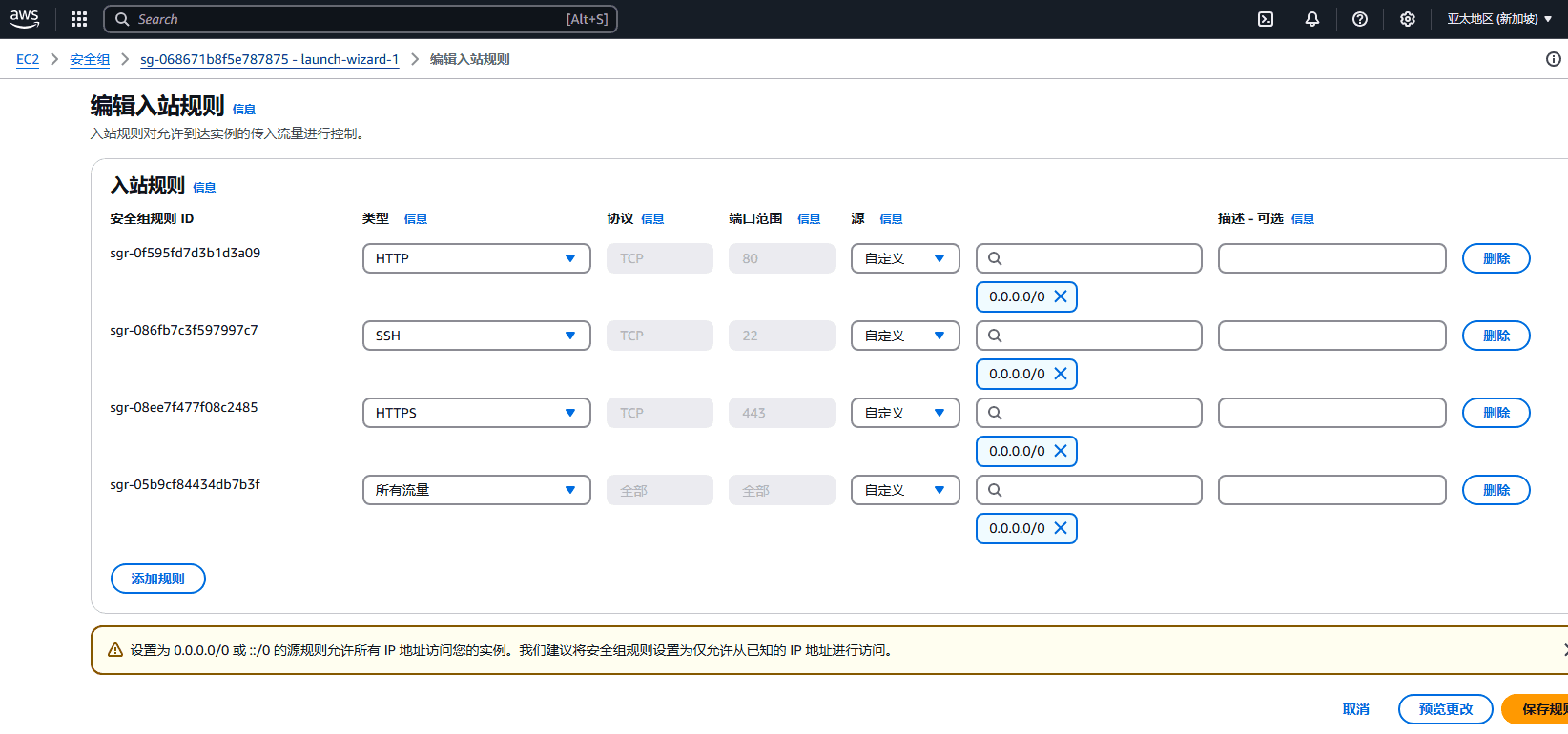Viewport: 1568px width, 734px height.
Task: Click the 安全组 breadcrumb link
Action: [90, 59]
